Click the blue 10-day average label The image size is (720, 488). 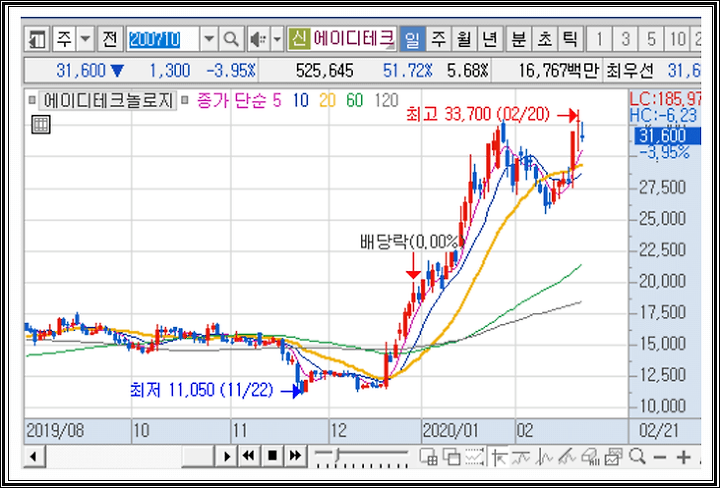[x=301, y=100]
